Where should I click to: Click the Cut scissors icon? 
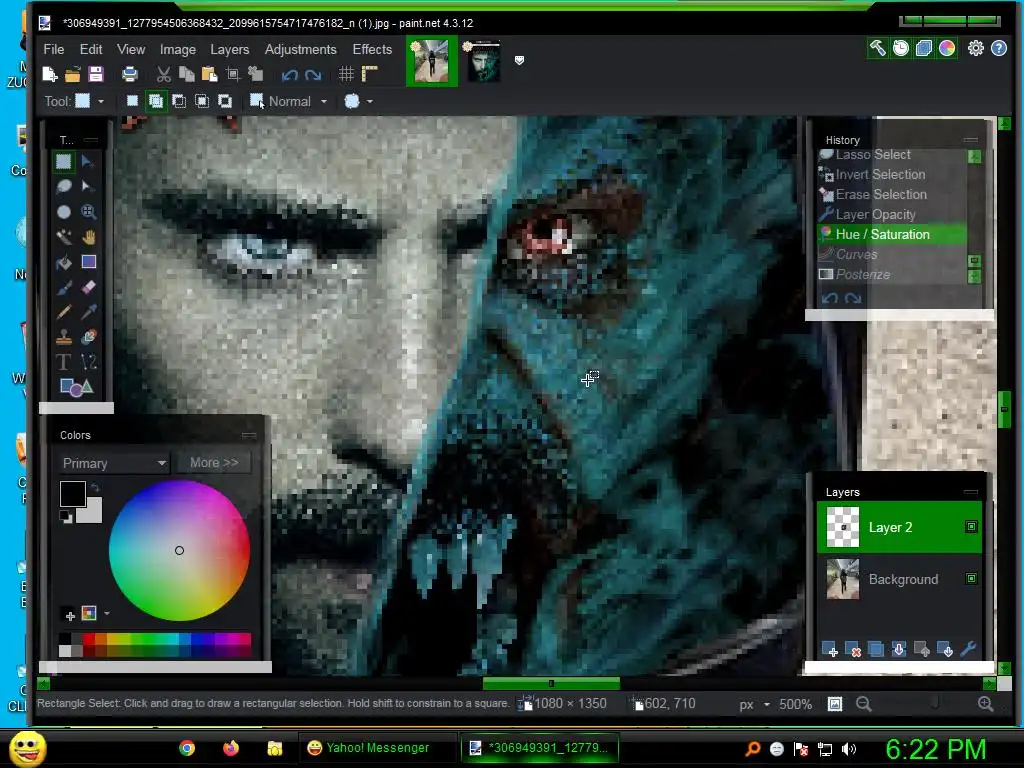tap(163, 74)
